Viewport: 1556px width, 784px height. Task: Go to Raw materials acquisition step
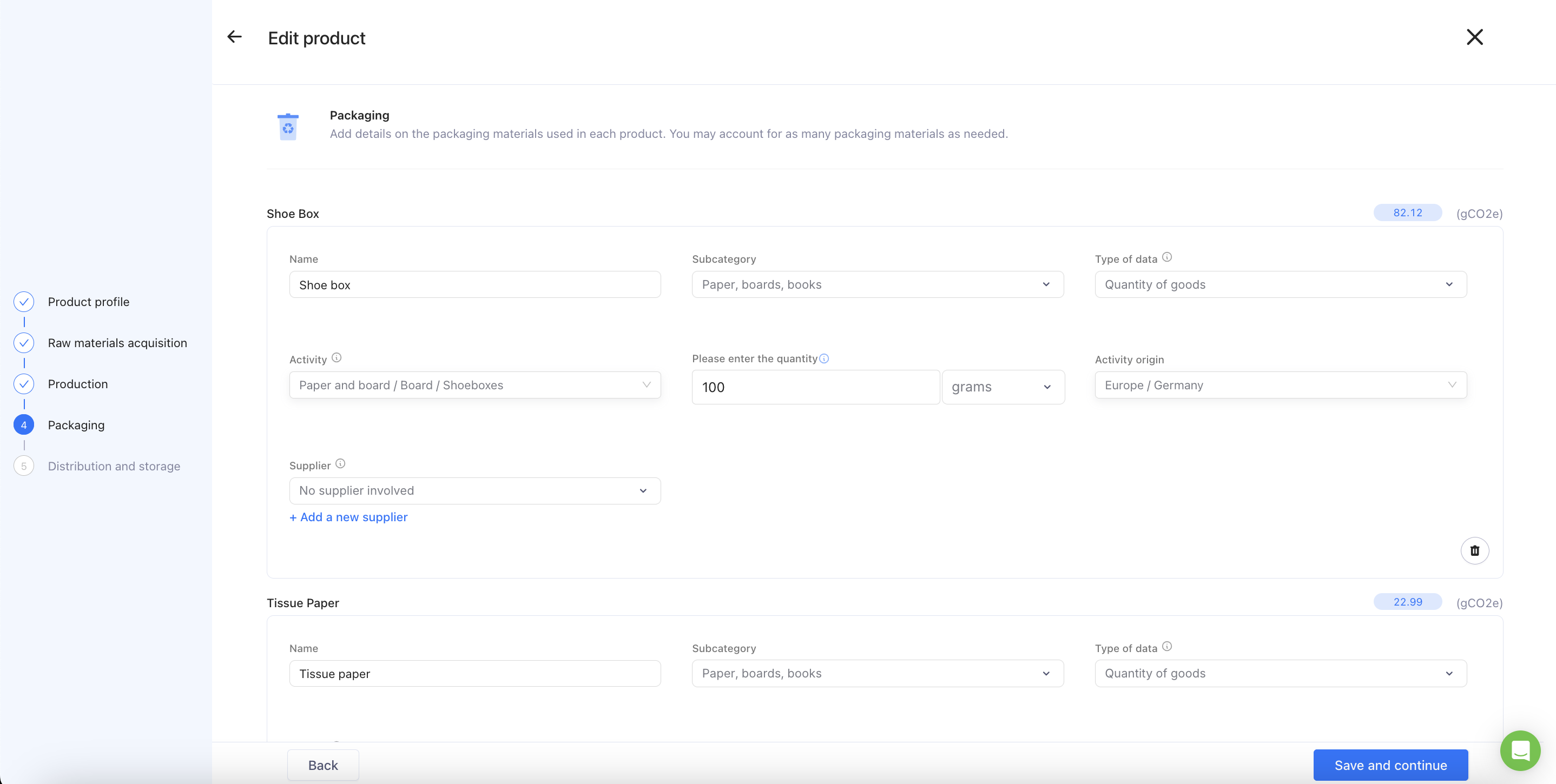pos(117,343)
